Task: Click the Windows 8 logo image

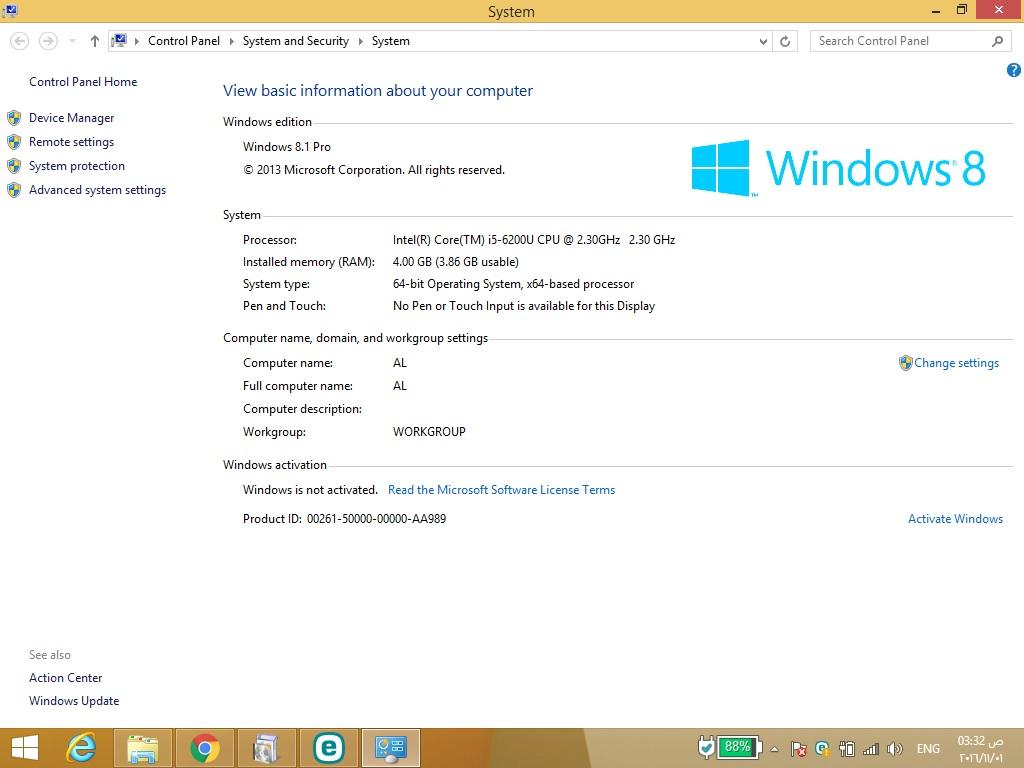Action: click(839, 168)
